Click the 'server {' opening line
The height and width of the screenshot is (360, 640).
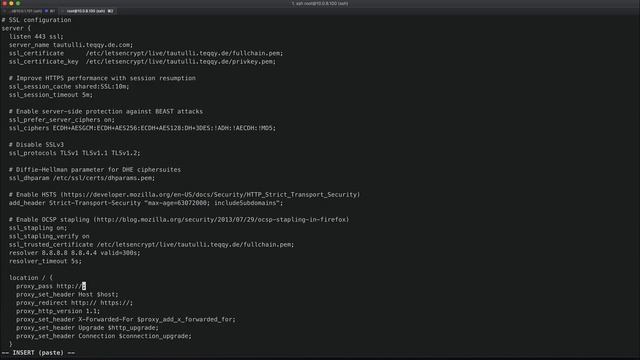click(16, 29)
